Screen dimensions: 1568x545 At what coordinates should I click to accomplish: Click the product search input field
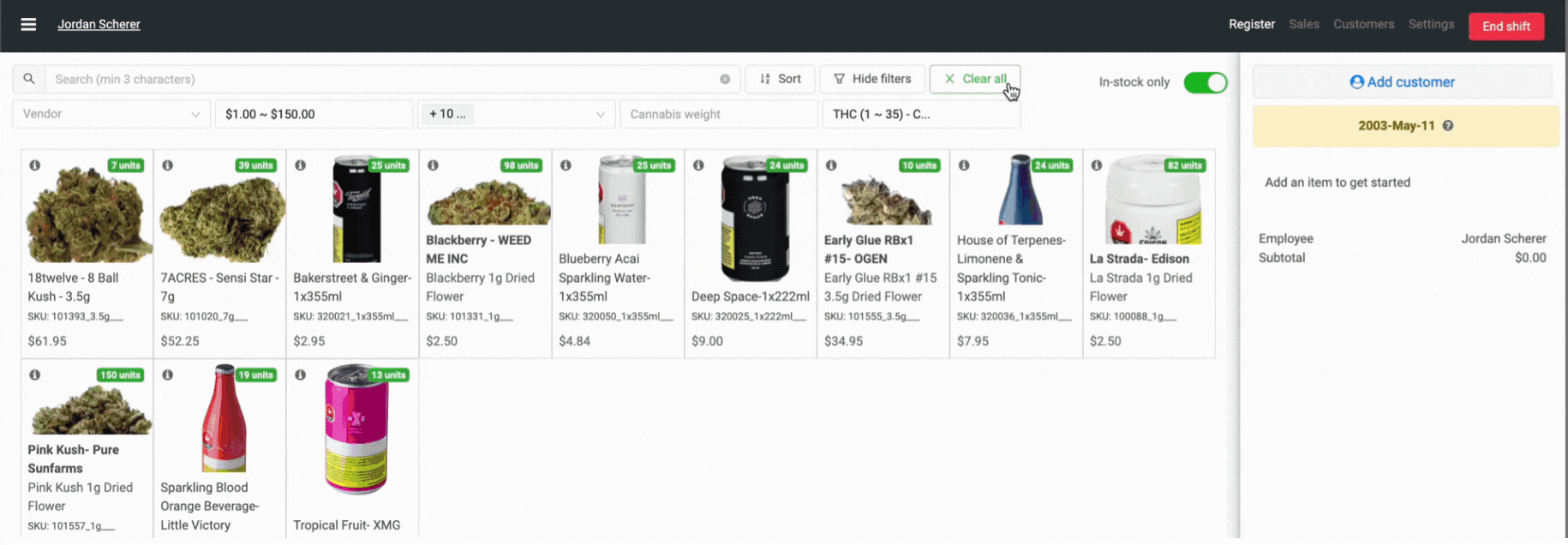[381, 79]
